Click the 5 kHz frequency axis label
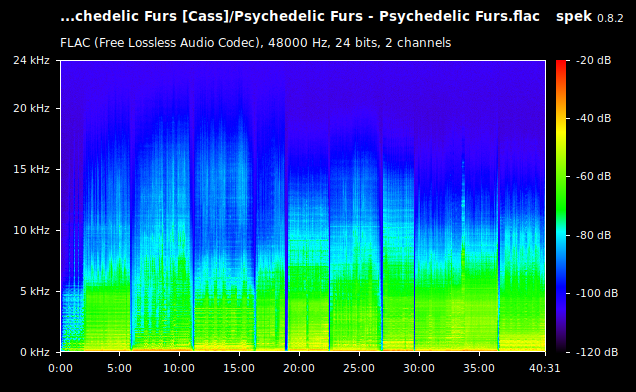Image resolution: width=636 pixels, height=392 pixels. (35, 291)
